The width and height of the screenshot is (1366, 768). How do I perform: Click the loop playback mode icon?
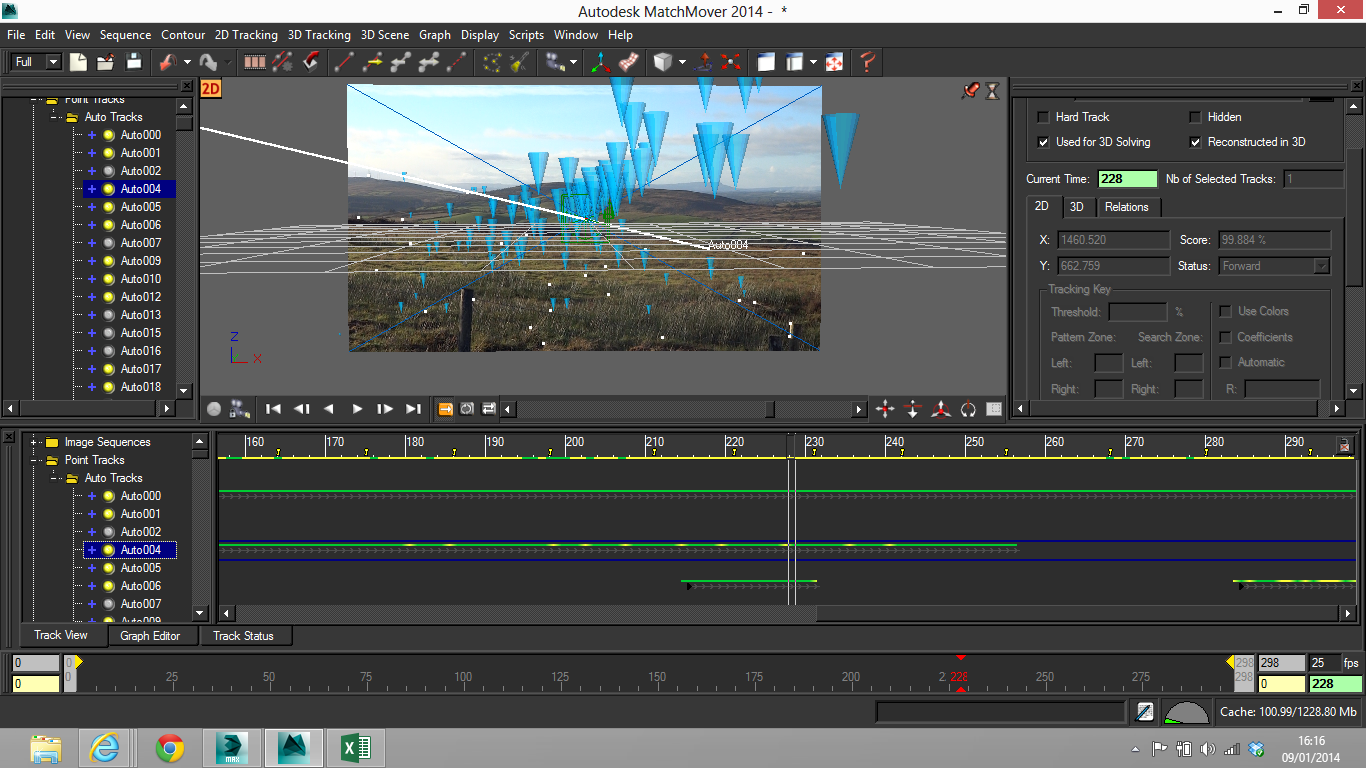(x=467, y=409)
